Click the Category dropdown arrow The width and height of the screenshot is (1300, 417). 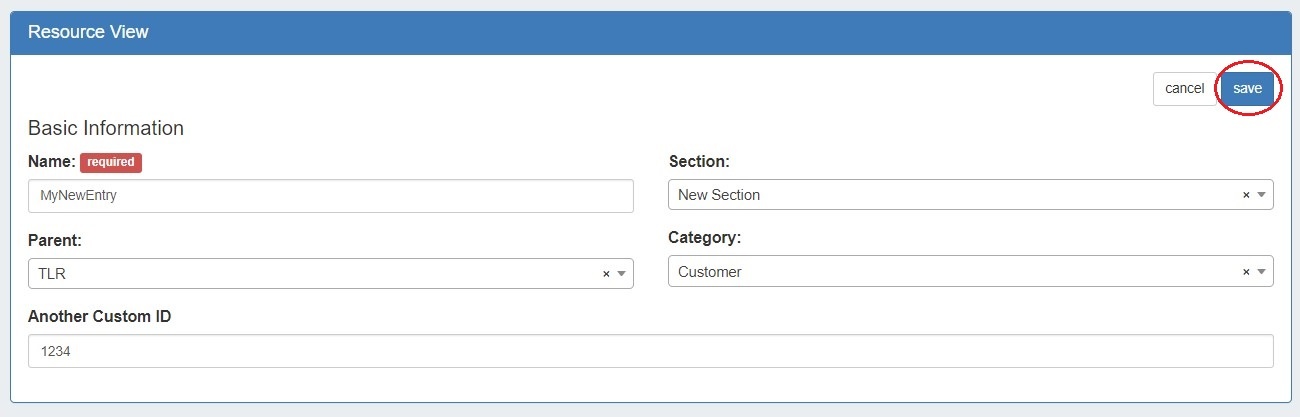coord(1261,272)
